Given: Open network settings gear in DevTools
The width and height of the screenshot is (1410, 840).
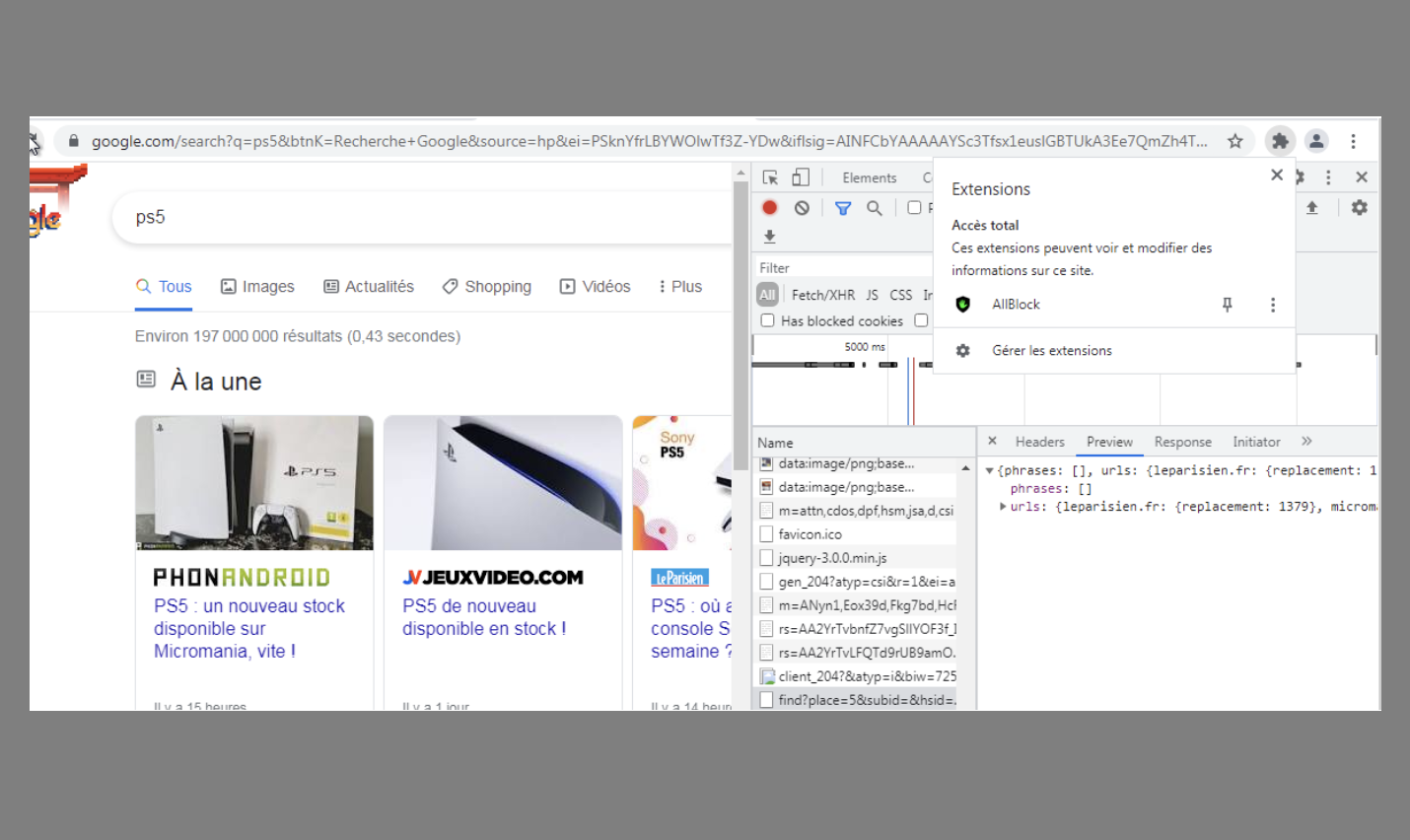Looking at the screenshot, I should (x=1360, y=208).
